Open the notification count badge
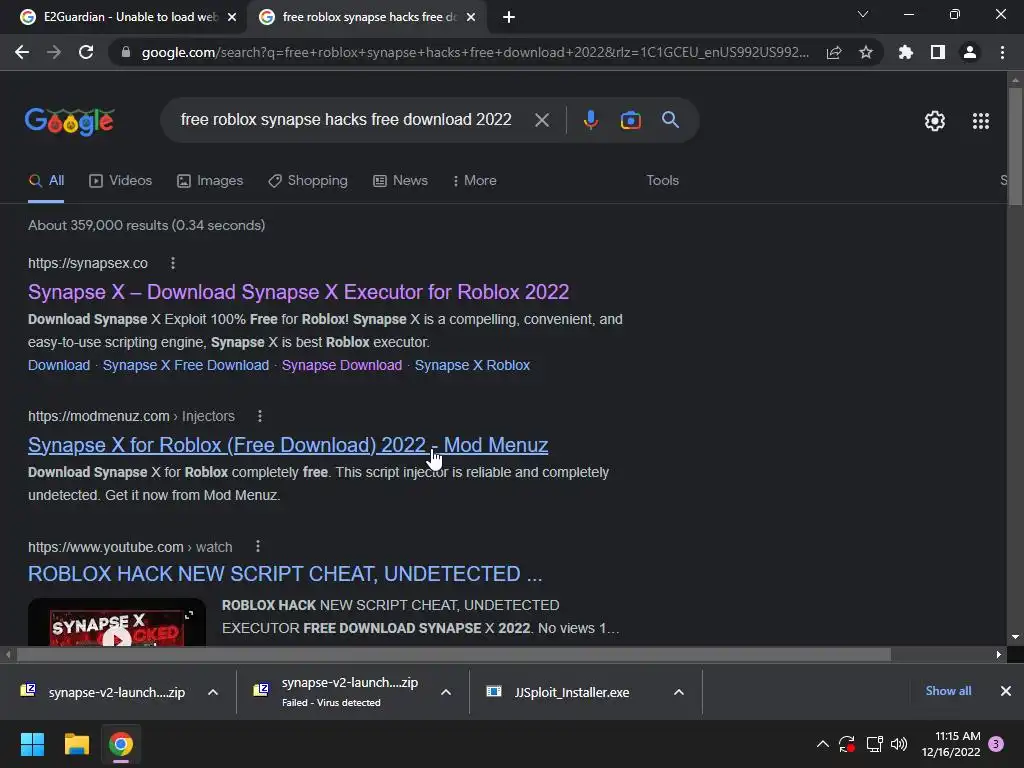 point(996,744)
